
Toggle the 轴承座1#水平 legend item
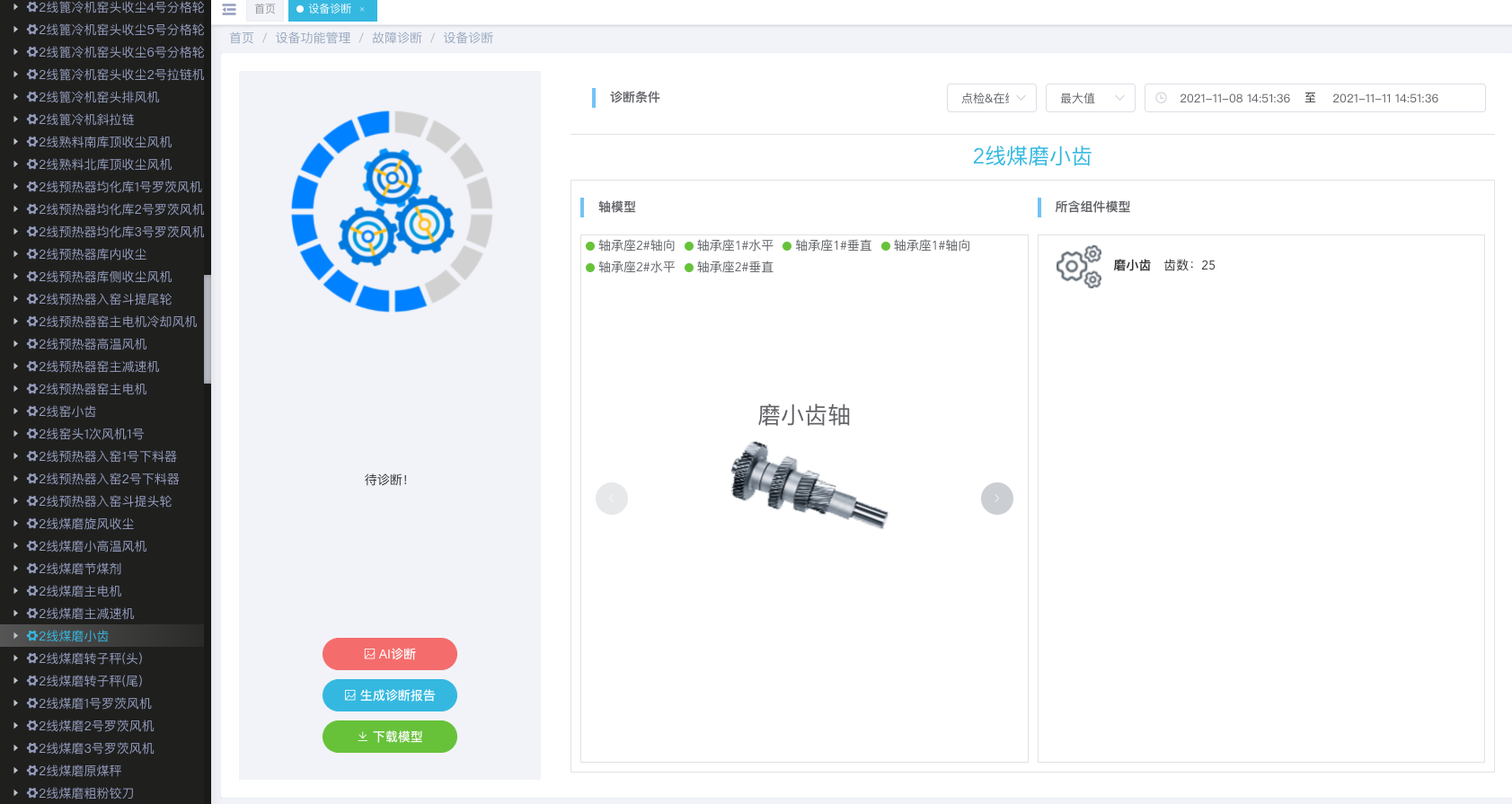tap(729, 246)
